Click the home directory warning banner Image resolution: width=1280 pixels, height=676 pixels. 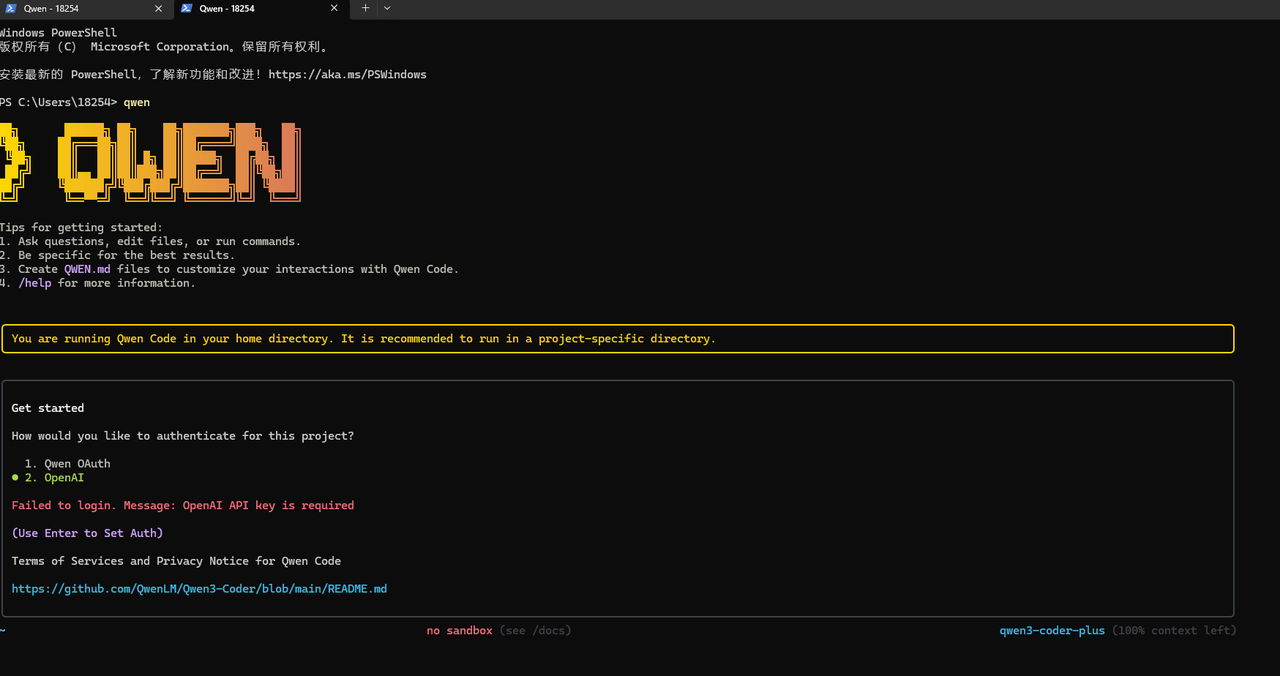click(618, 339)
